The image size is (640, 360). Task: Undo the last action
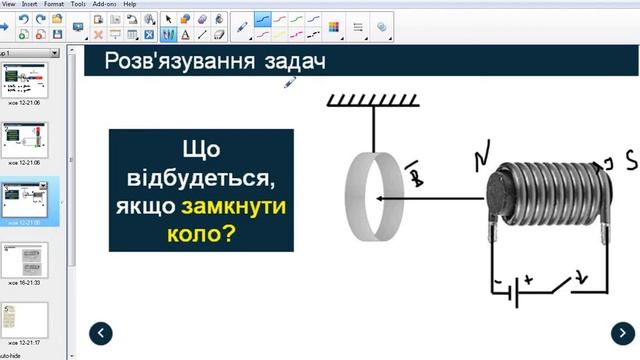point(24,19)
